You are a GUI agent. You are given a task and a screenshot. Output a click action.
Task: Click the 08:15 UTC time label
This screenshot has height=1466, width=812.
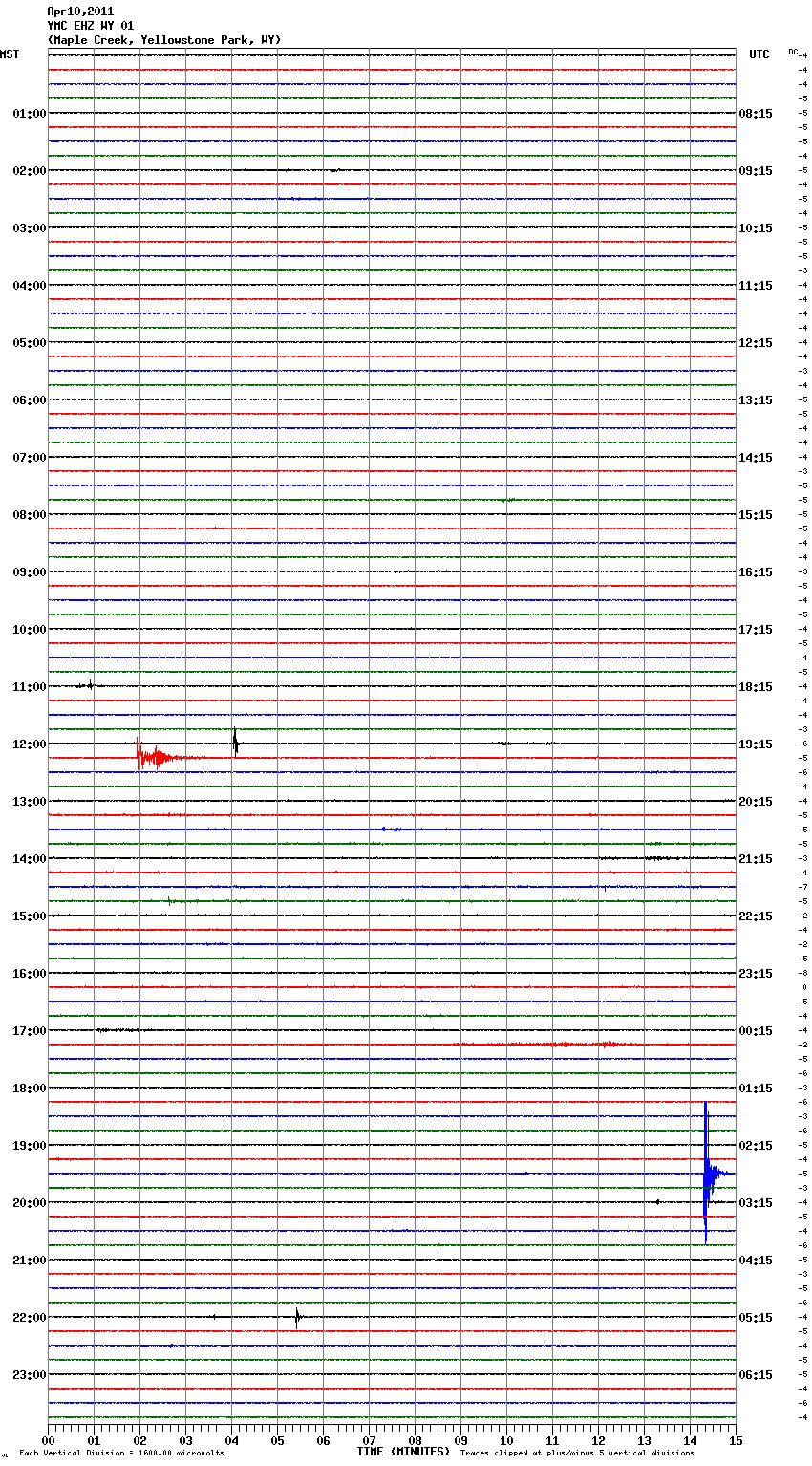click(756, 114)
